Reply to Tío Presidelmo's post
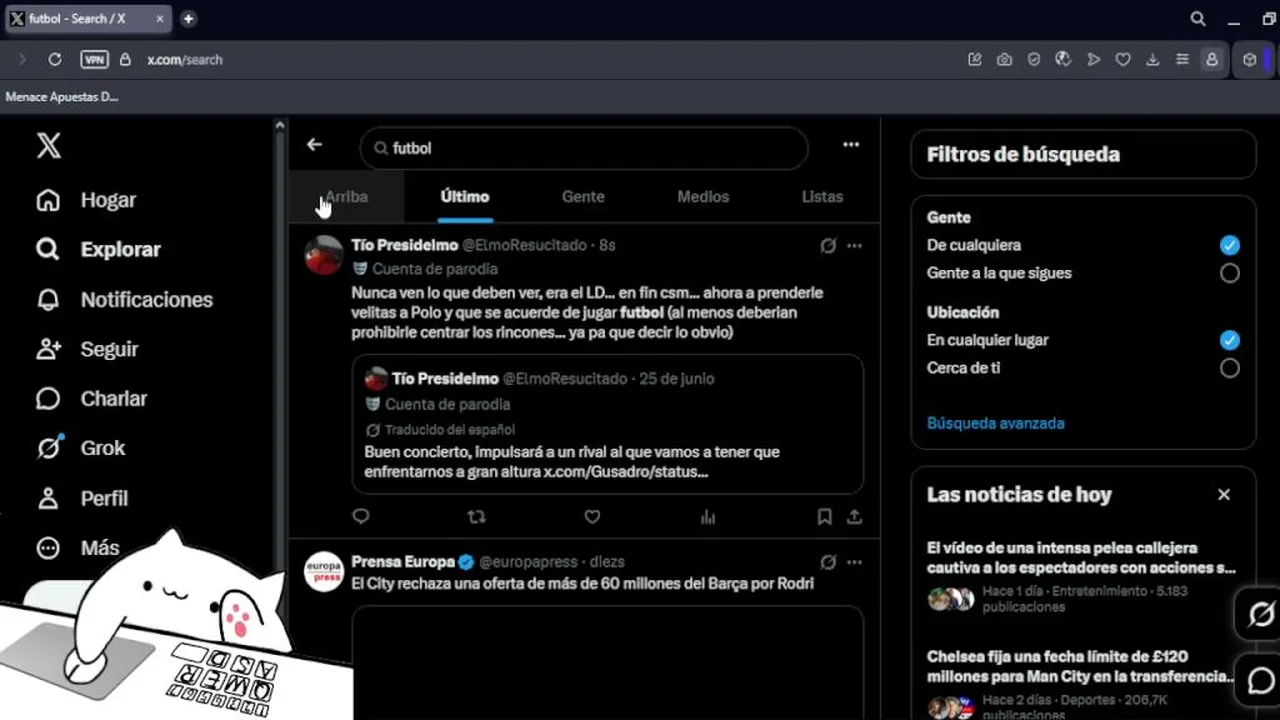Image resolution: width=1280 pixels, height=720 pixels. (x=361, y=517)
